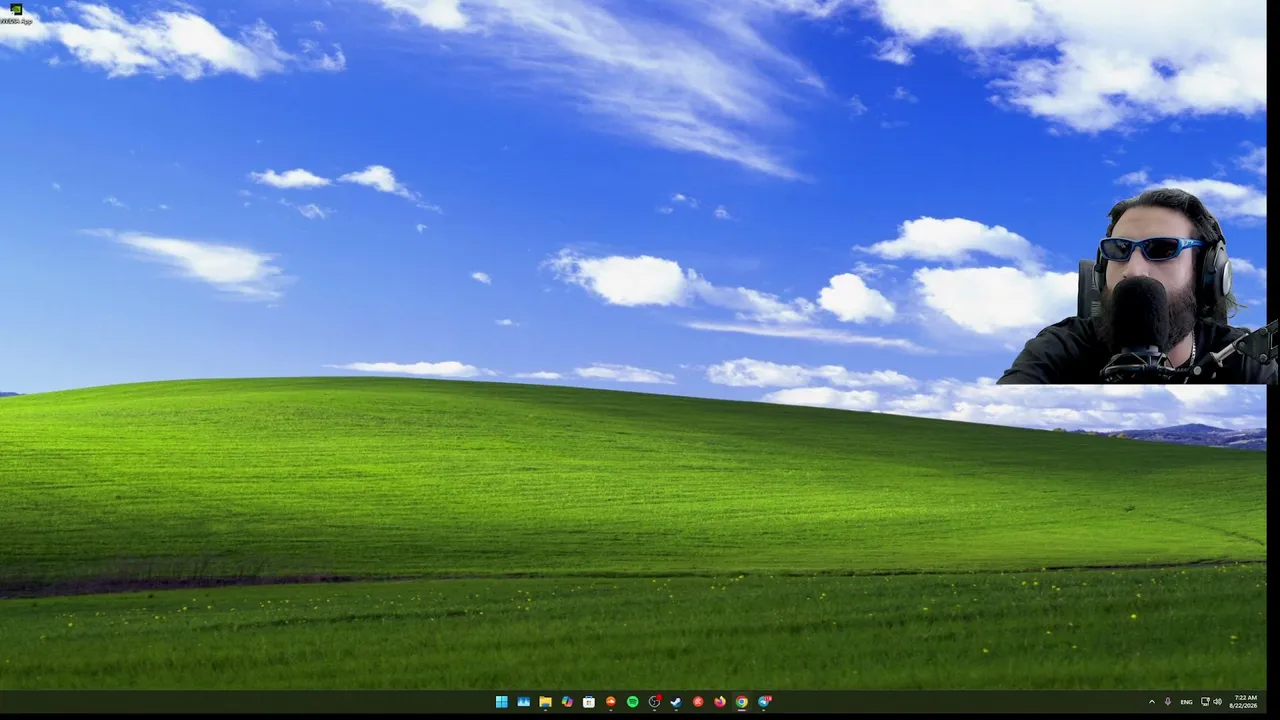The image size is (1280, 720).
Task: Open the Windows Start menu
Action: (x=501, y=702)
